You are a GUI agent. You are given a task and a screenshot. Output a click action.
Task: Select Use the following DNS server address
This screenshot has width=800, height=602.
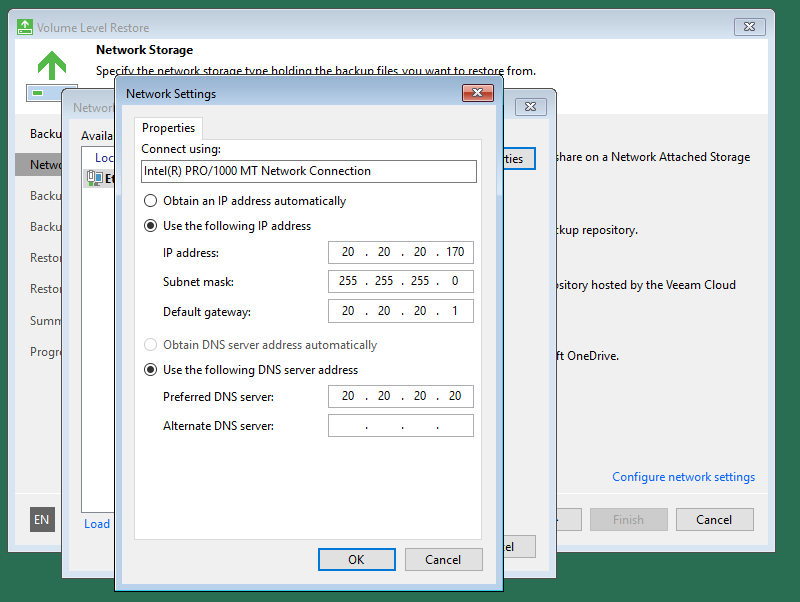(251, 370)
